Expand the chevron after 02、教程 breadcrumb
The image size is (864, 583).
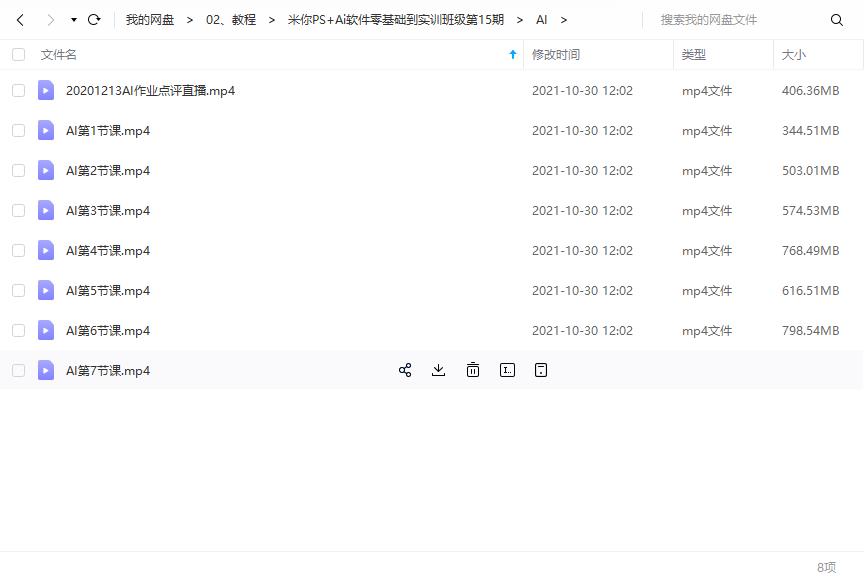click(272, 20)
